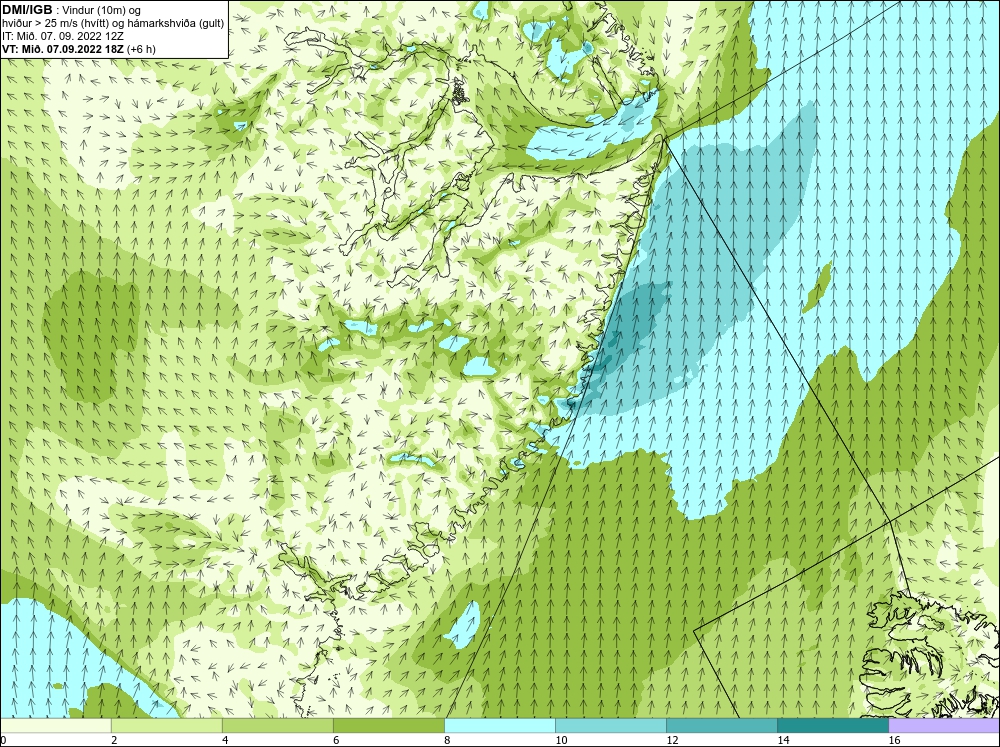Viewport: 1000px width, 747px height.
Task: Click the 2–4 m/s light green legend swatch
Action: click(166, 726)
